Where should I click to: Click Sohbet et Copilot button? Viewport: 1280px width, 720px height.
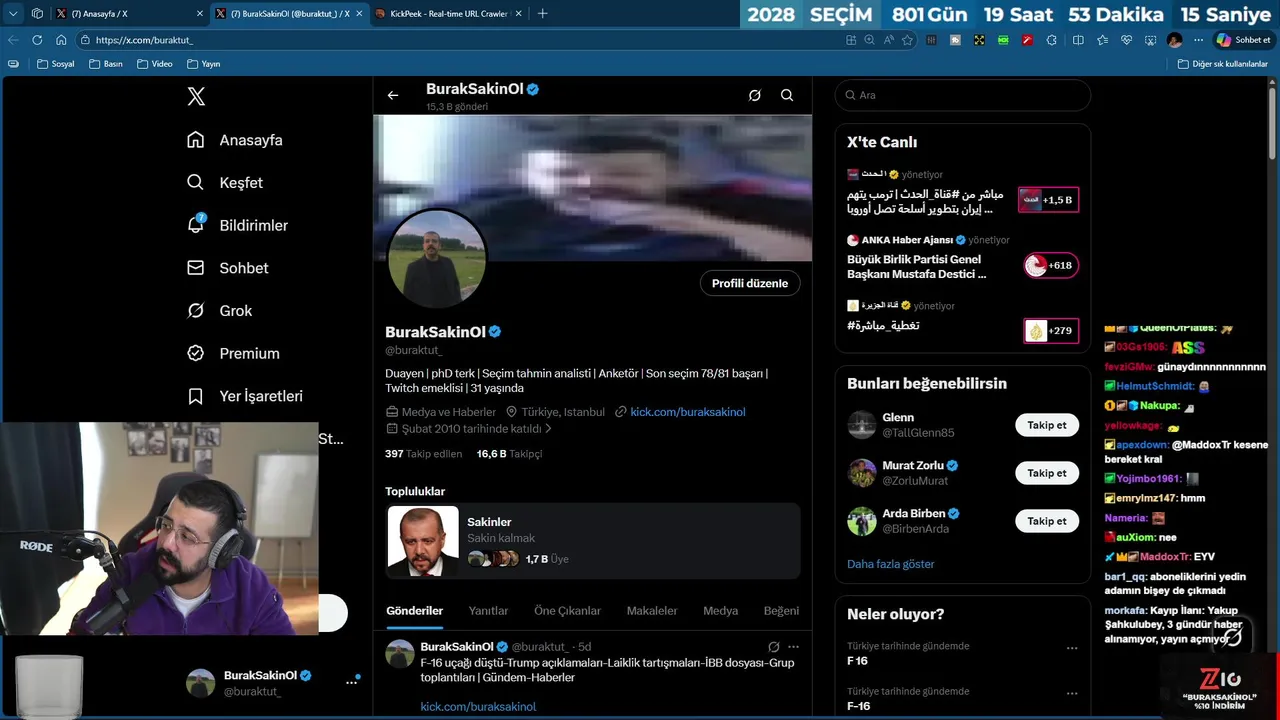click(x=1243, y=40)
